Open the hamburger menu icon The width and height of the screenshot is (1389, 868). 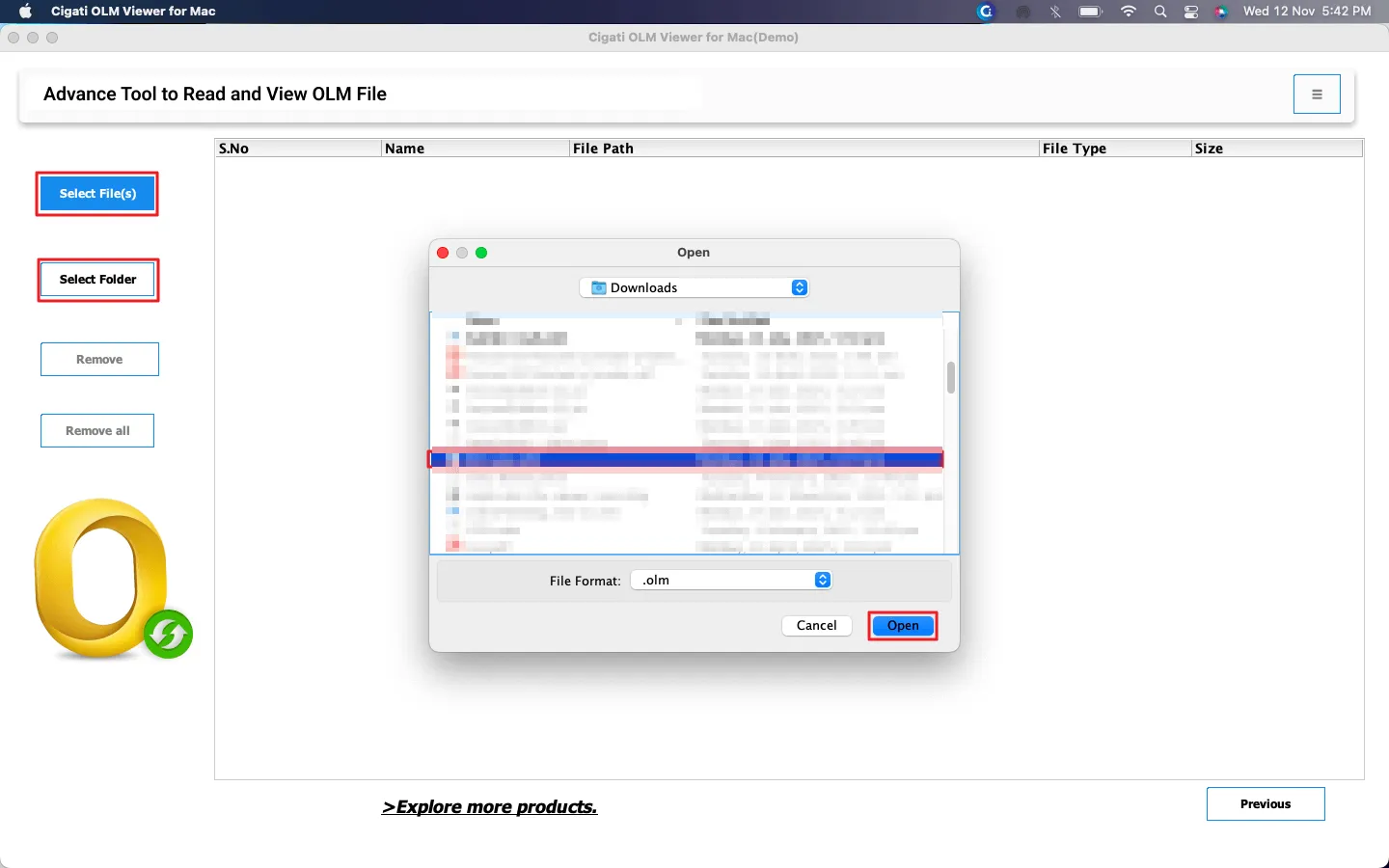click(x=1317, y=95)
